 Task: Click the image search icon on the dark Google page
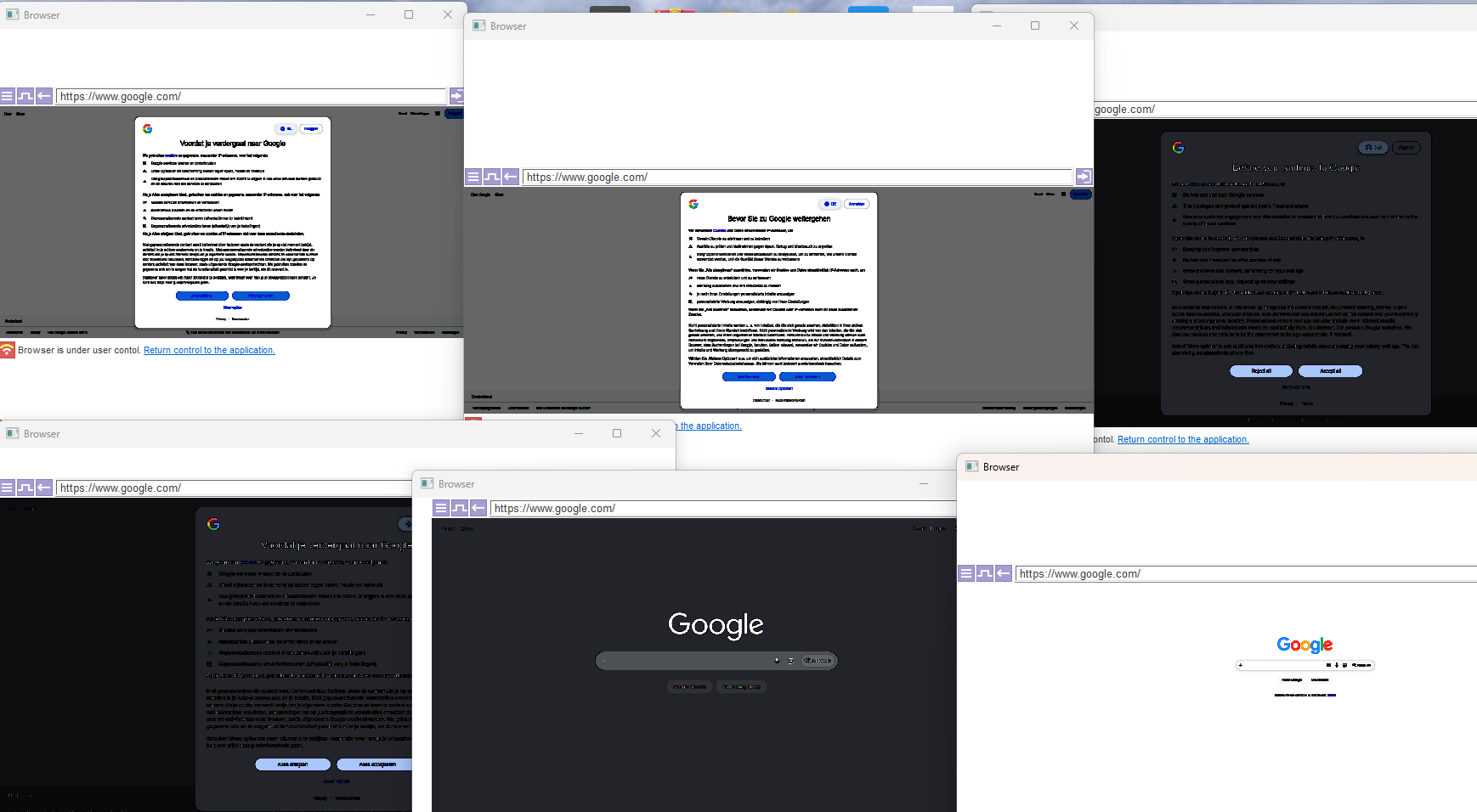791,661
